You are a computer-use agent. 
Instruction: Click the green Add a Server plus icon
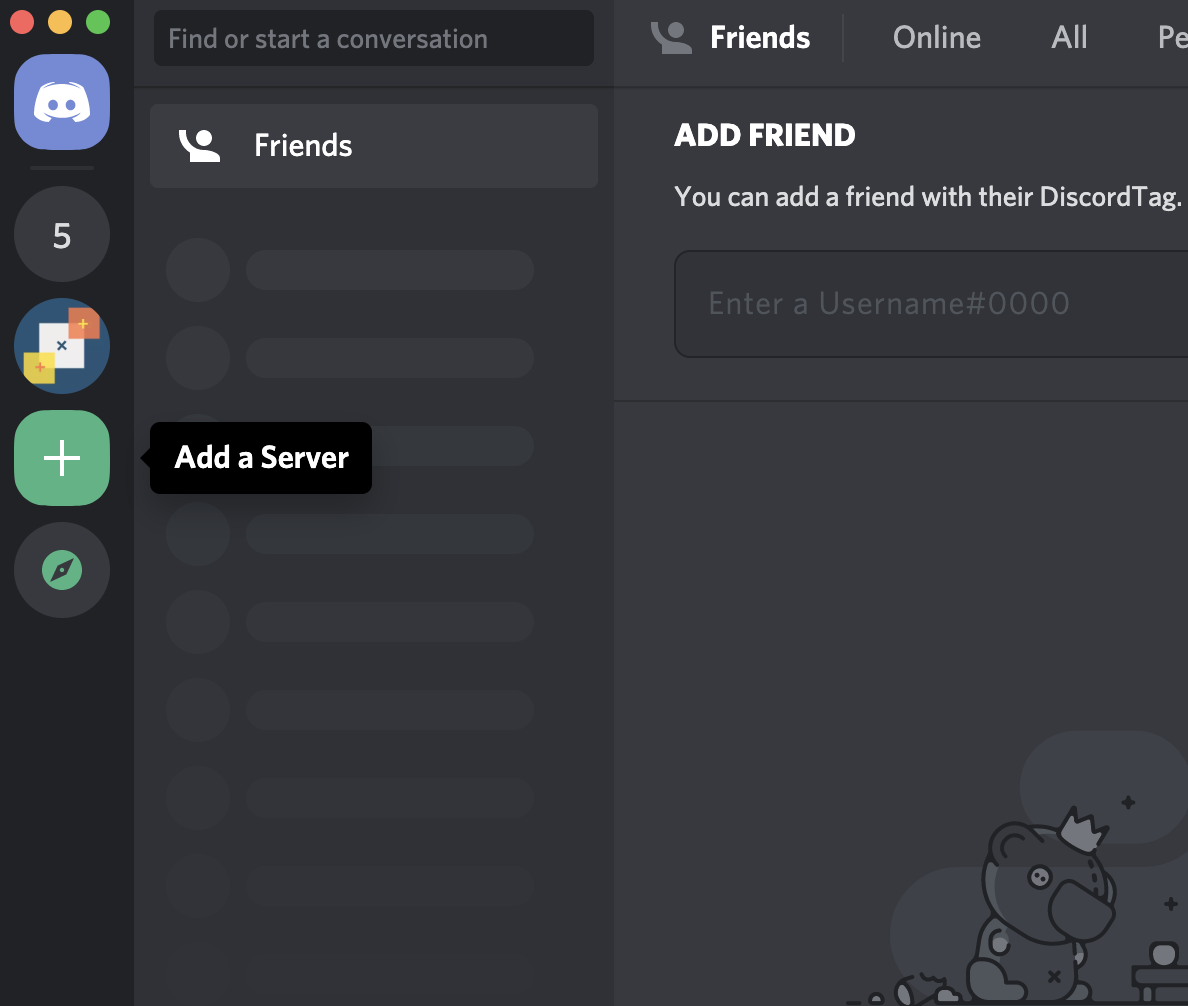(x=62, y=458)
